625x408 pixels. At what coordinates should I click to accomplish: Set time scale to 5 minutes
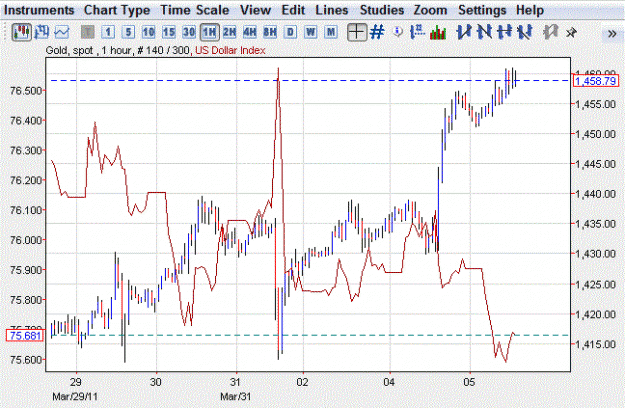(x=128, y=32)
